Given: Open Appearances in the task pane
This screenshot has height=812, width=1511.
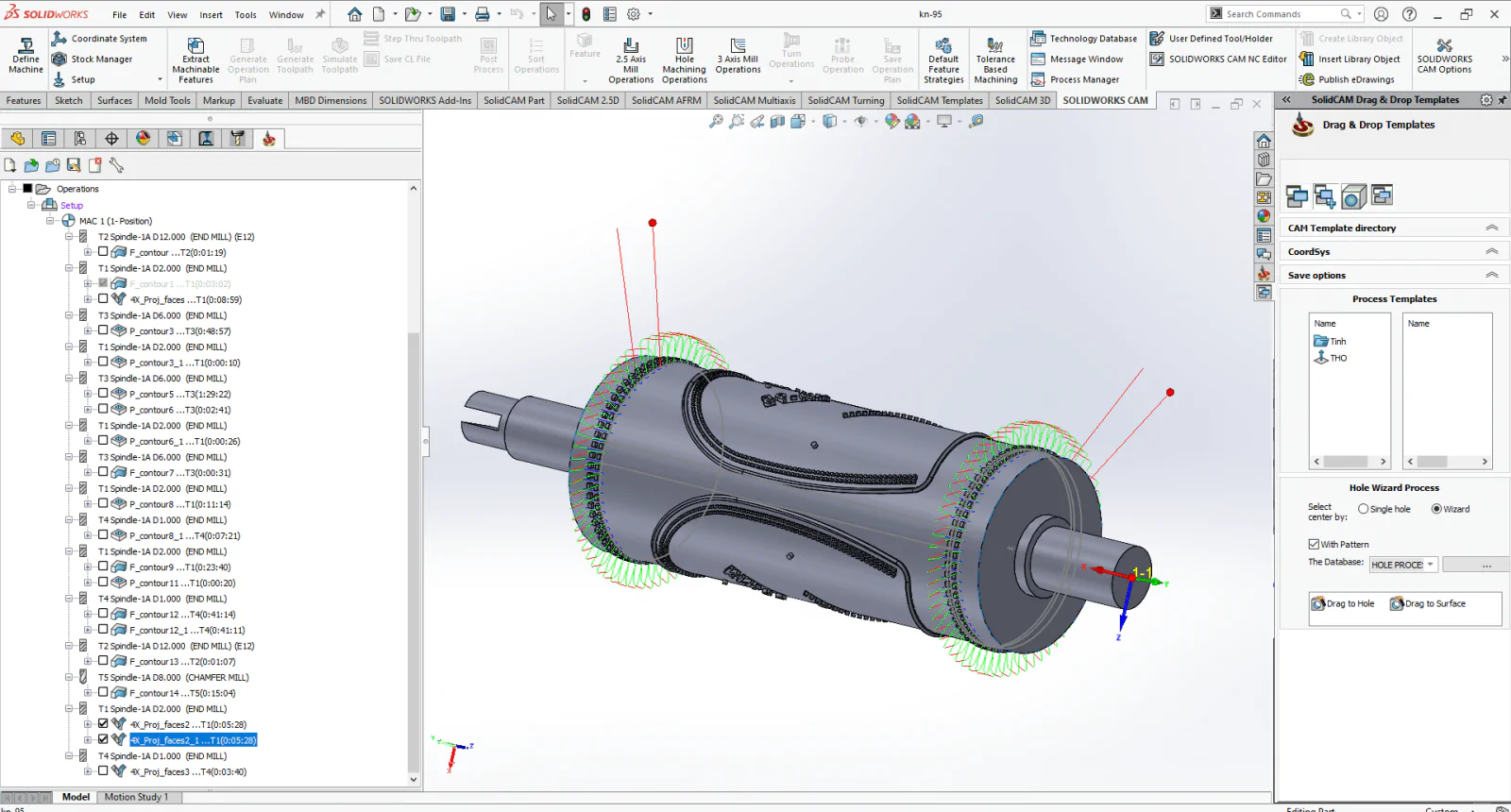Looking at the screenshot, I should pyautogui.click(x=1264, y=216).
